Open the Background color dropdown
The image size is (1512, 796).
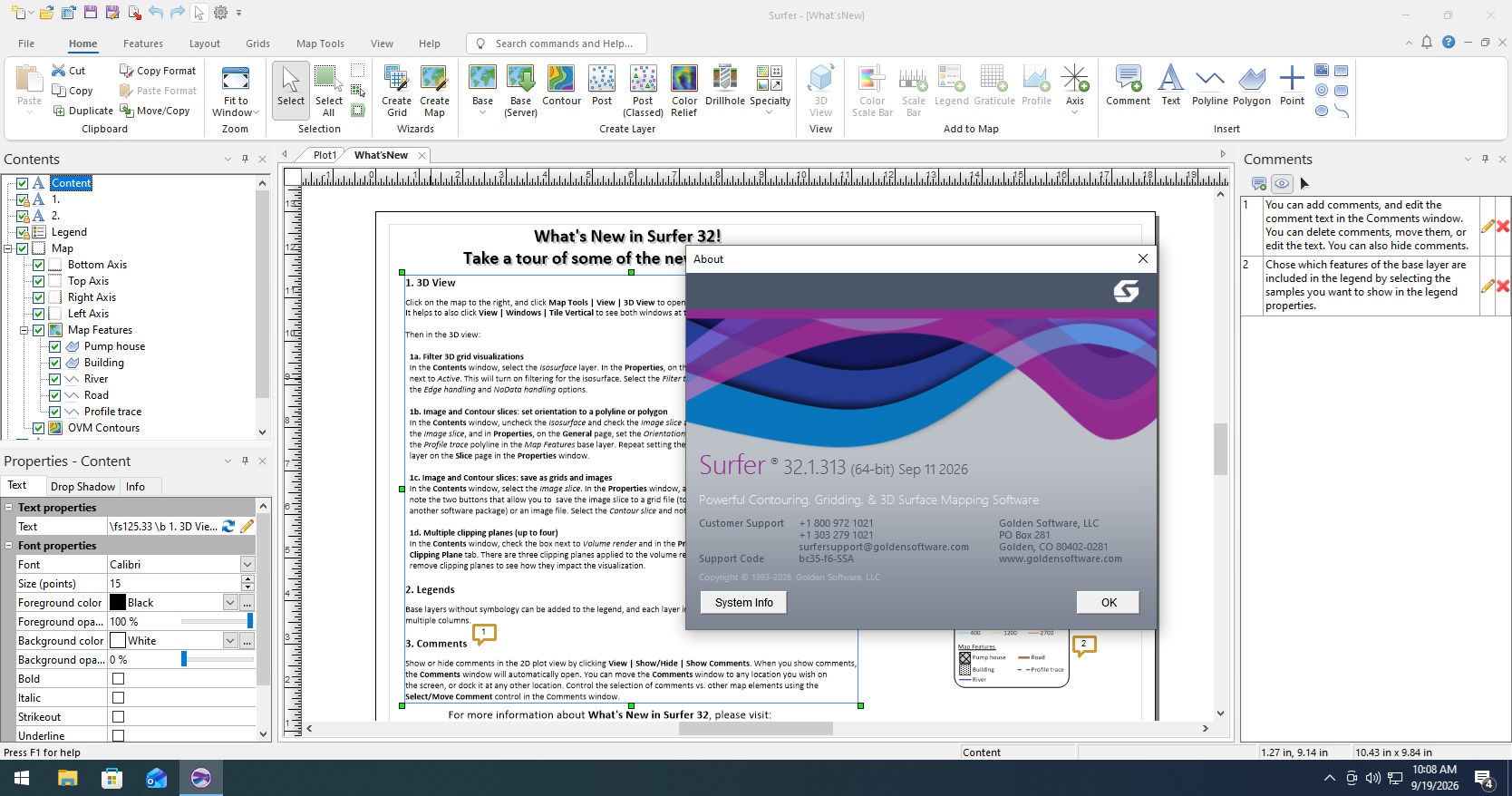[x=230, y=640]
